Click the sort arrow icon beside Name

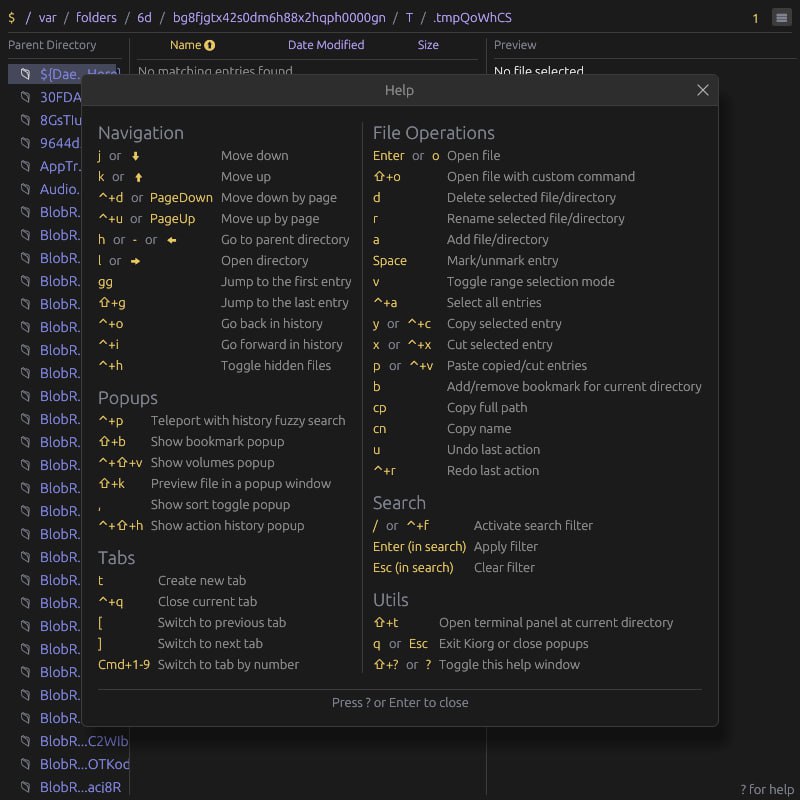[x=210, y=45]
